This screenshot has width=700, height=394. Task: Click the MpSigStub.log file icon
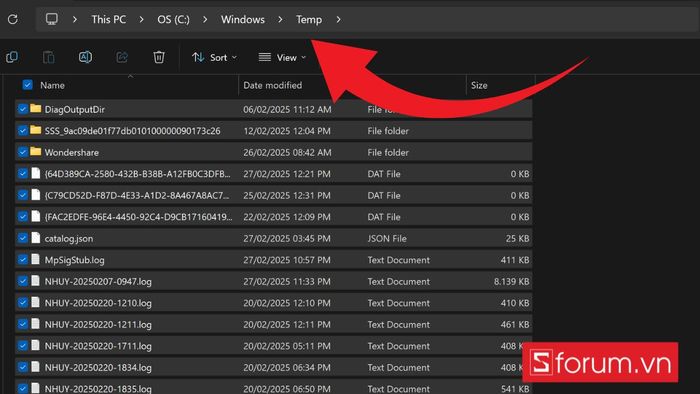[36, 259]
